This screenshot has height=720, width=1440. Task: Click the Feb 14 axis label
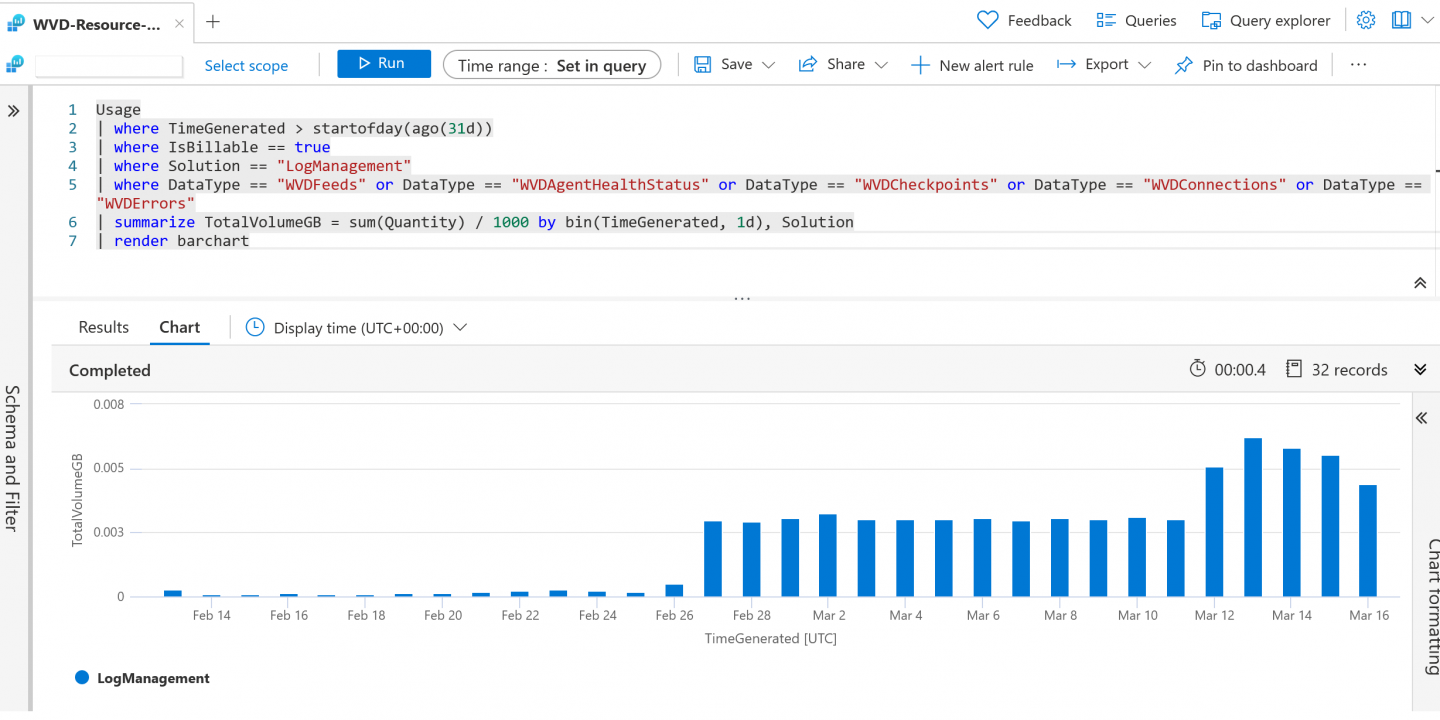pyautogui.click(x=211, y=615)
